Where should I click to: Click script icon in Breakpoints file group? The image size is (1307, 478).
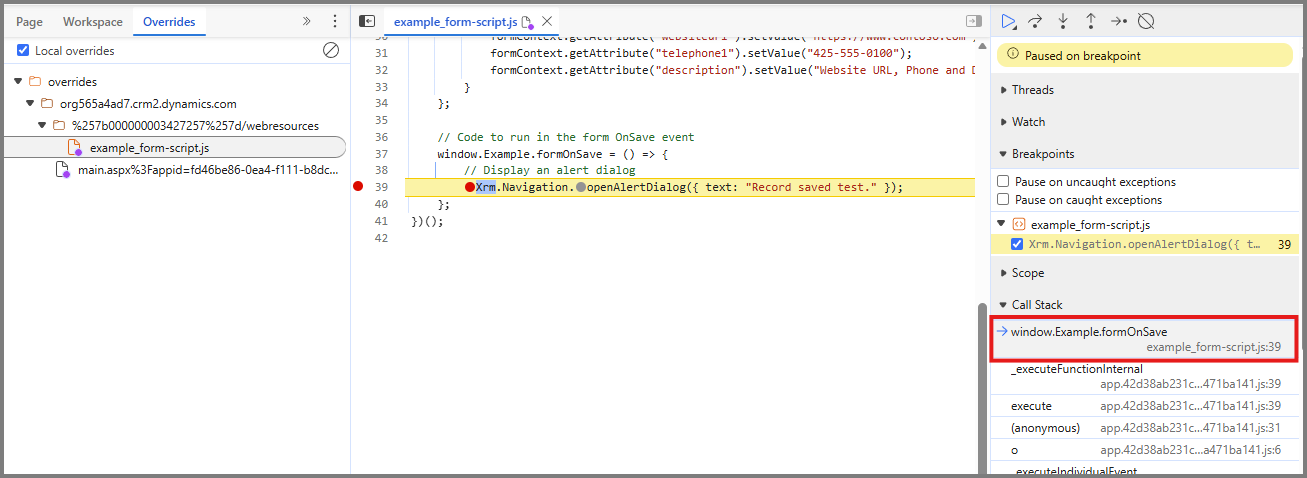tap(1019, 225)
